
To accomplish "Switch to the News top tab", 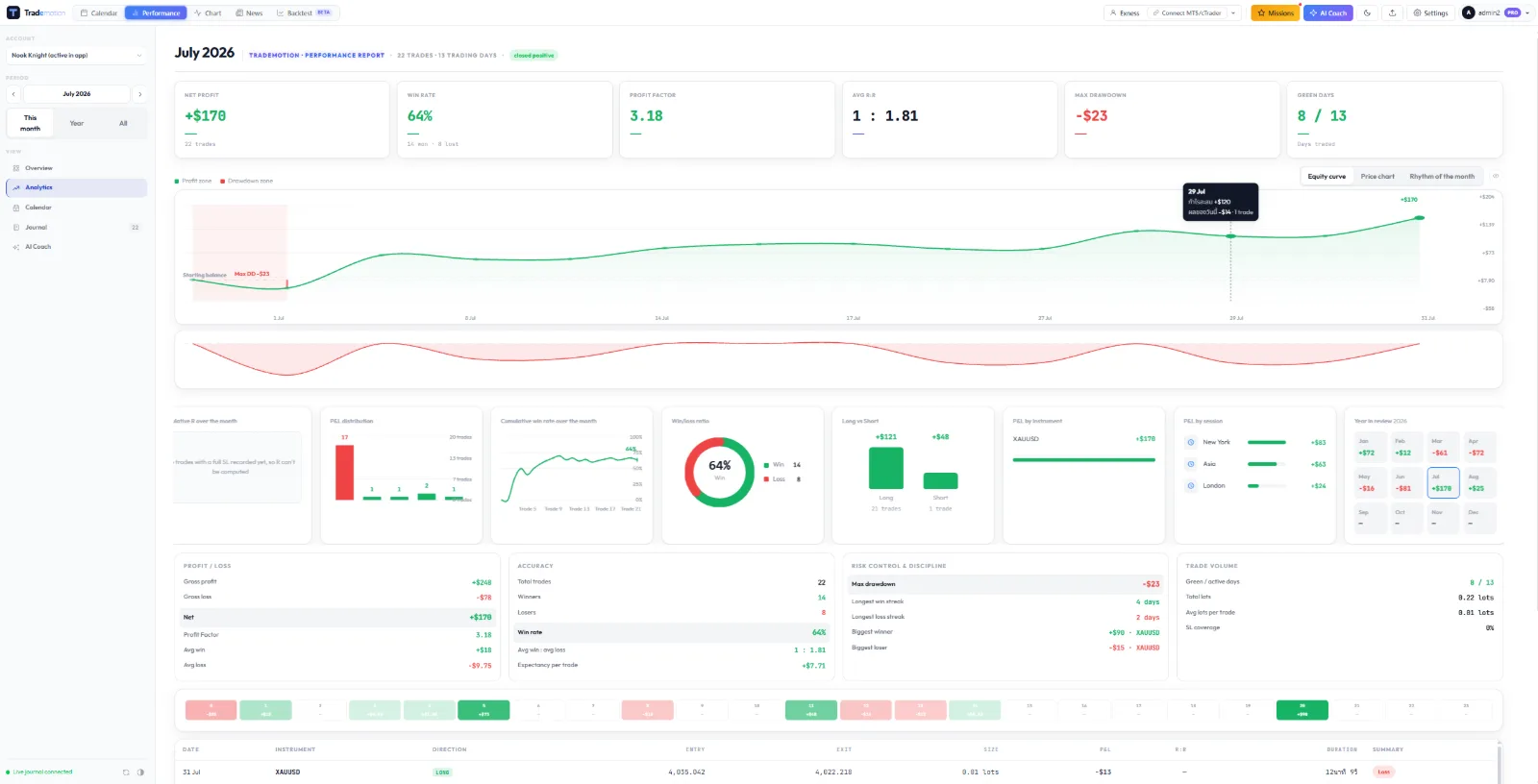I will (249, 13).
